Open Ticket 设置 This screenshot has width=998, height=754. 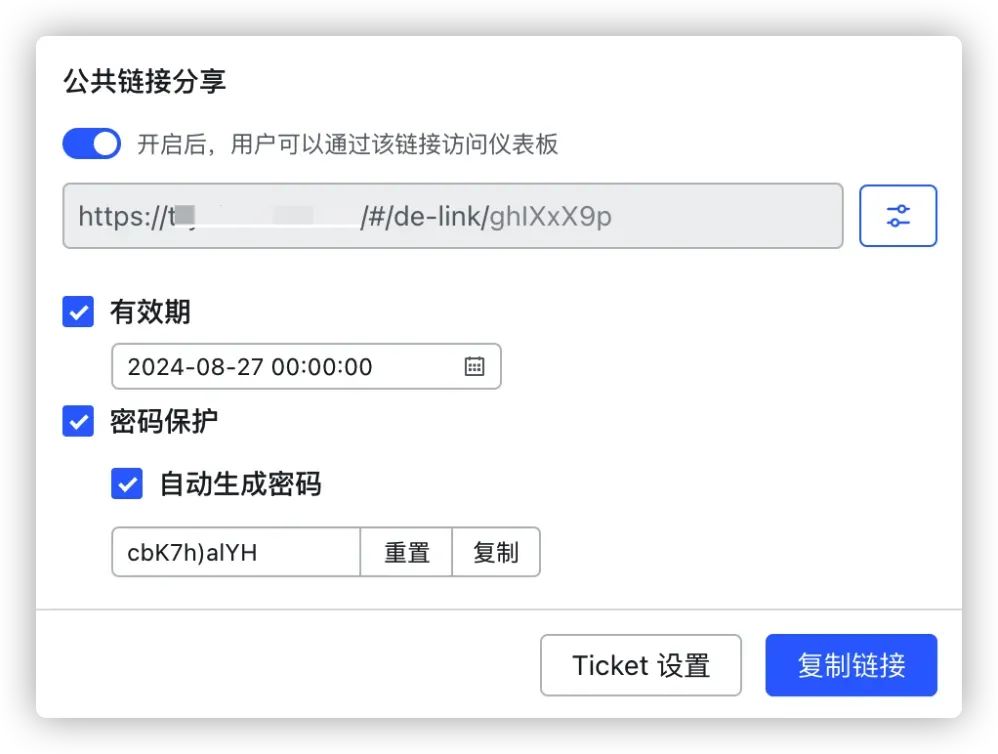pyautogui.click(x=640, y=665)
